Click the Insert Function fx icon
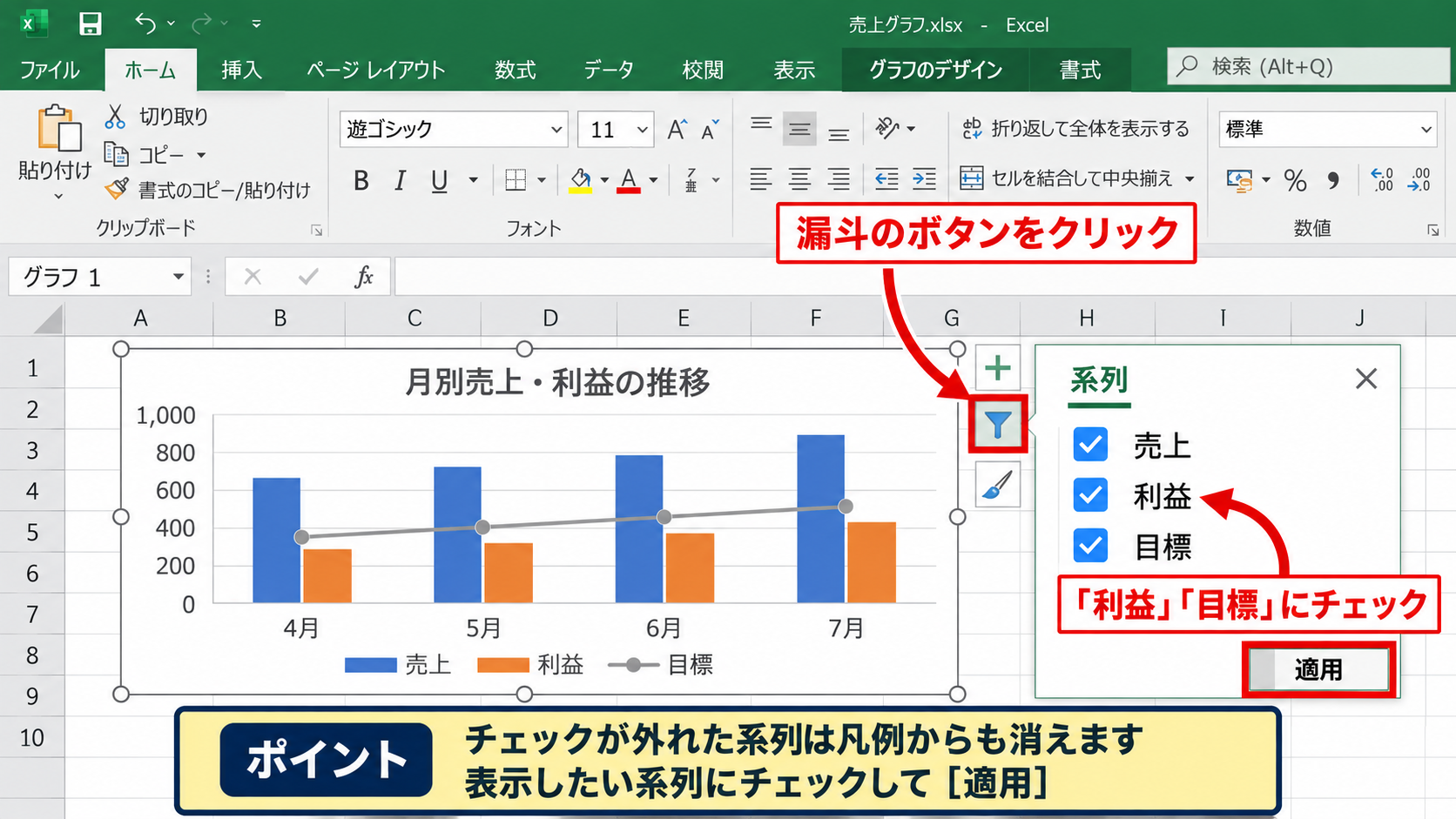This screenshot has width=1456, height=819. (x=364, y=277)
